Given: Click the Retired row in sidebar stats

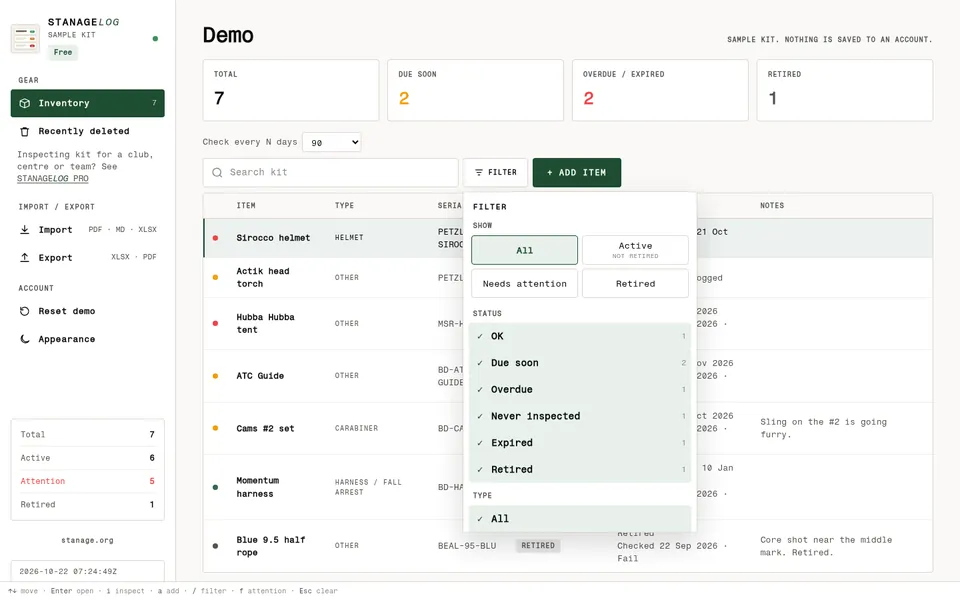Looking at the screenshot, I should (x=88, y=504).
